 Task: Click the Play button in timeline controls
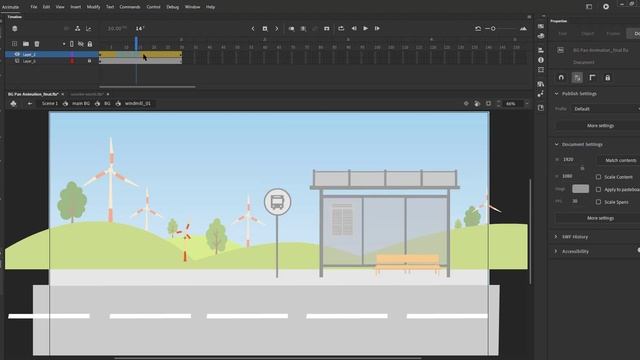pos(365,29)
